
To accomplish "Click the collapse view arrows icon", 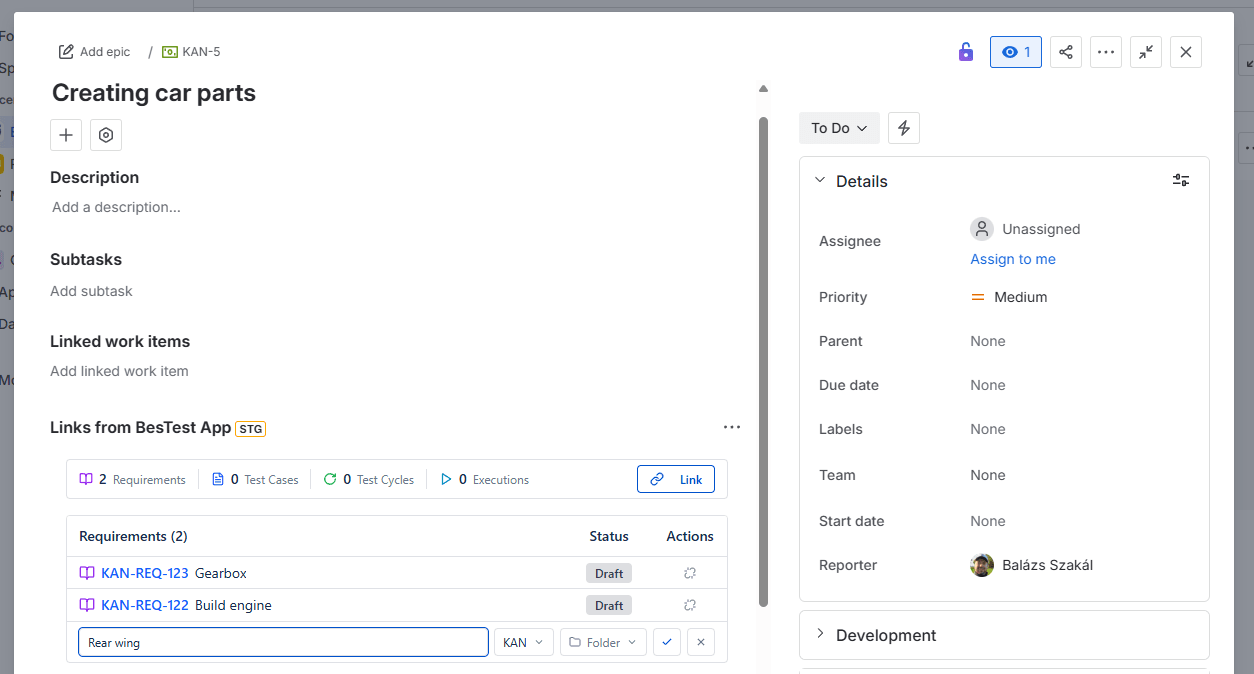I will [1146, 52].
